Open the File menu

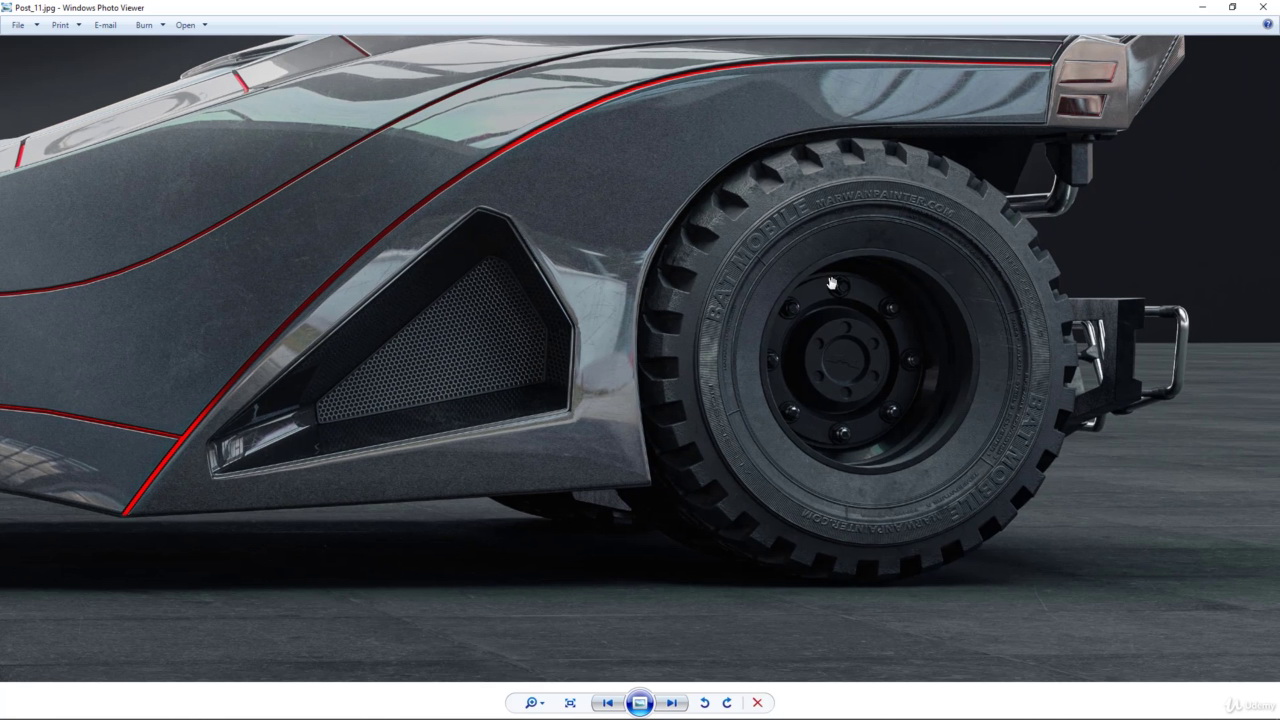(18, 25)
